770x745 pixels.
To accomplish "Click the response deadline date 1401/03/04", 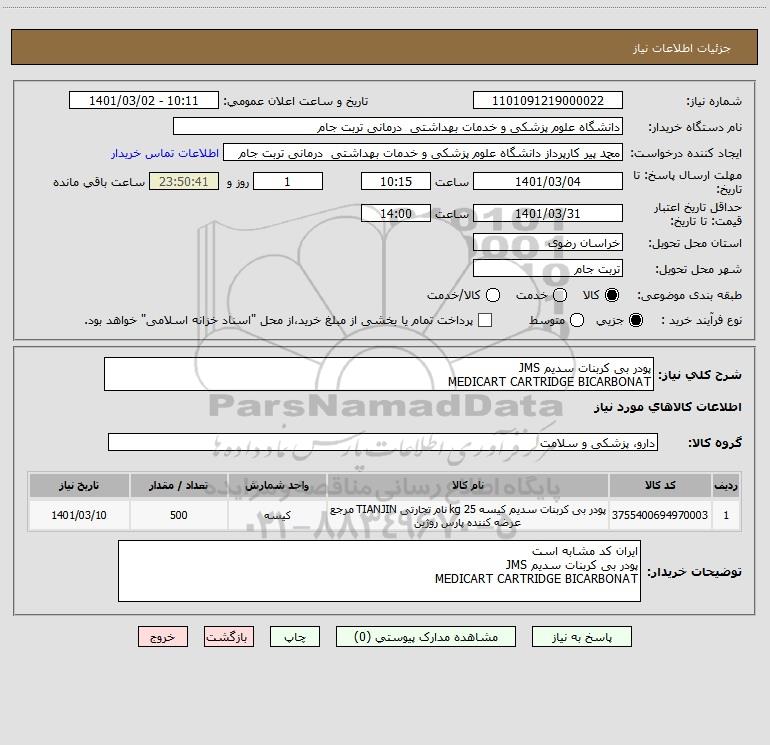I will (x=548, y=181).
